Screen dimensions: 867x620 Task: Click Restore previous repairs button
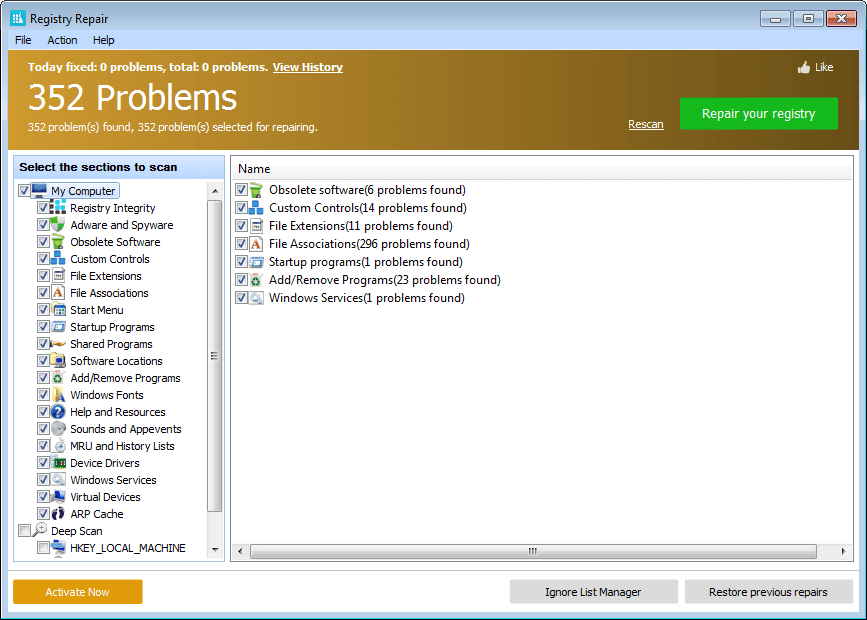[x=768, y=592]
